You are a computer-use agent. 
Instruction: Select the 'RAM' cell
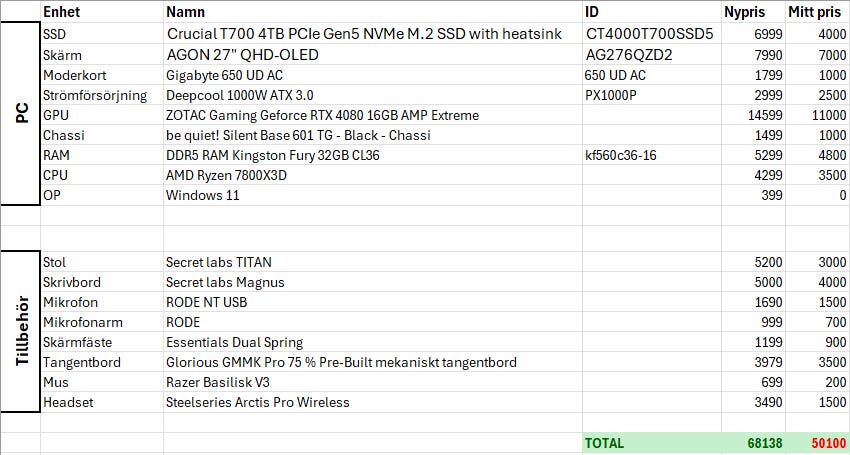coord(102,155)
